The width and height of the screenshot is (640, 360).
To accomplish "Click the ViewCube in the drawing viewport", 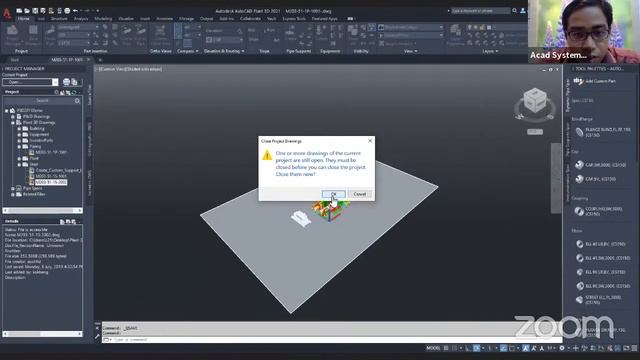I will coord(535,100).
